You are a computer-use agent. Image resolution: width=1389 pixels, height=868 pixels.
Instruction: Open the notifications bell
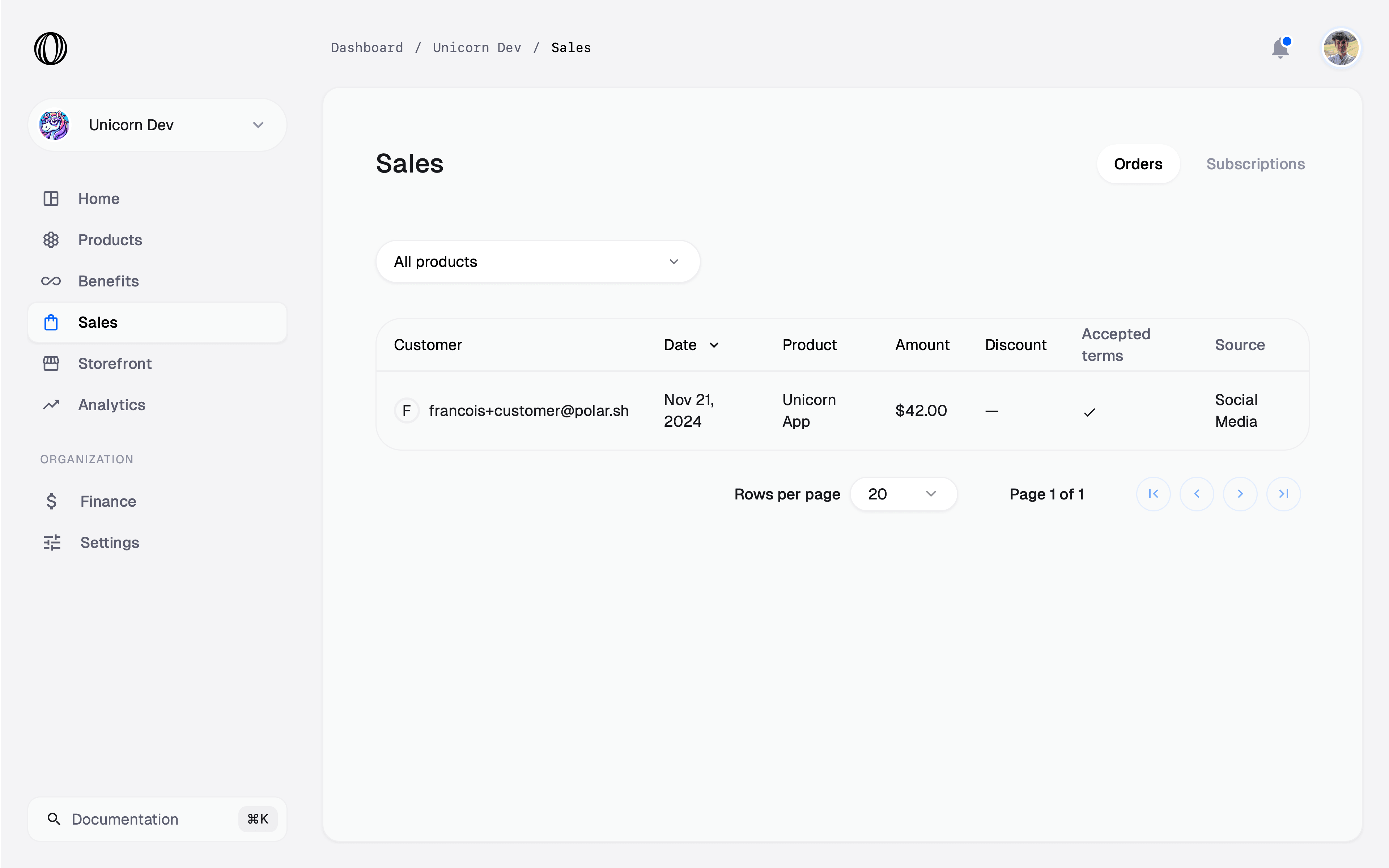click(1280, 48)
